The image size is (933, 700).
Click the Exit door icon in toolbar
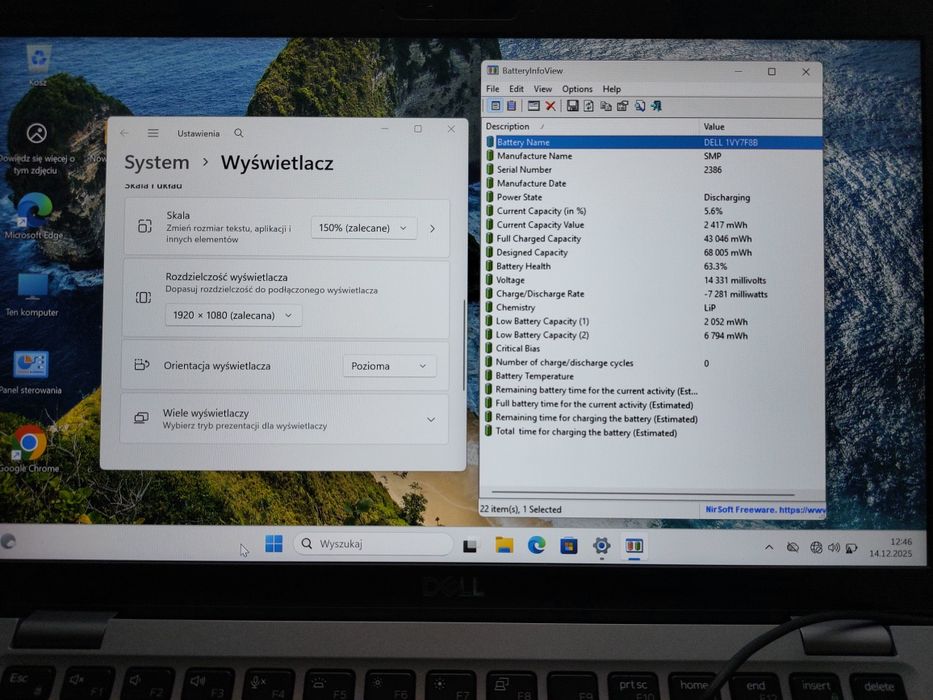tap(656, 106)
